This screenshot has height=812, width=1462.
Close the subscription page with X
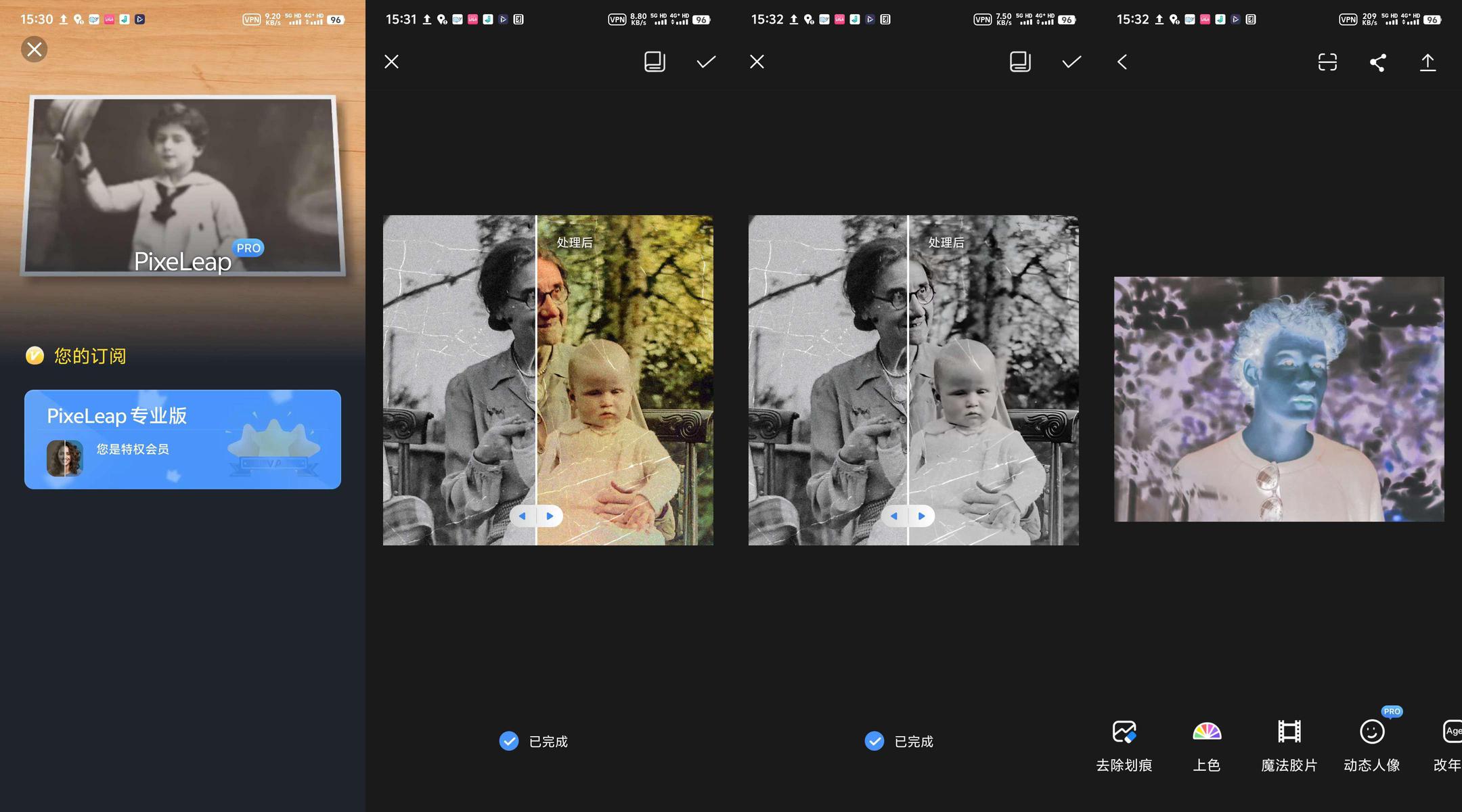click(x=35, y=49)
